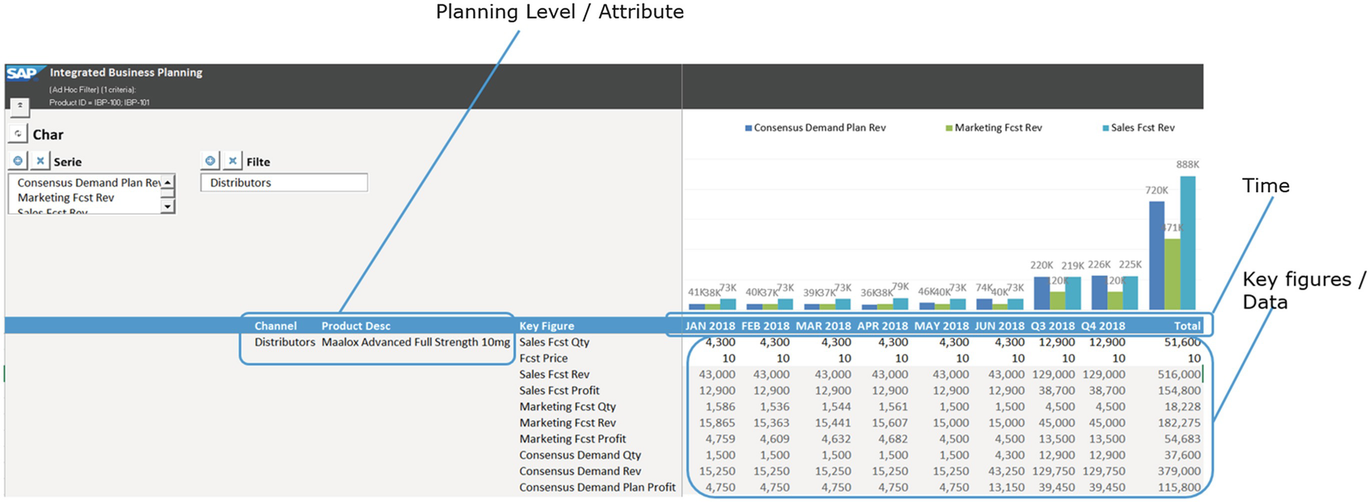Click the collapse header arrow button
1370x502 pixels.
tap(17, 103)
